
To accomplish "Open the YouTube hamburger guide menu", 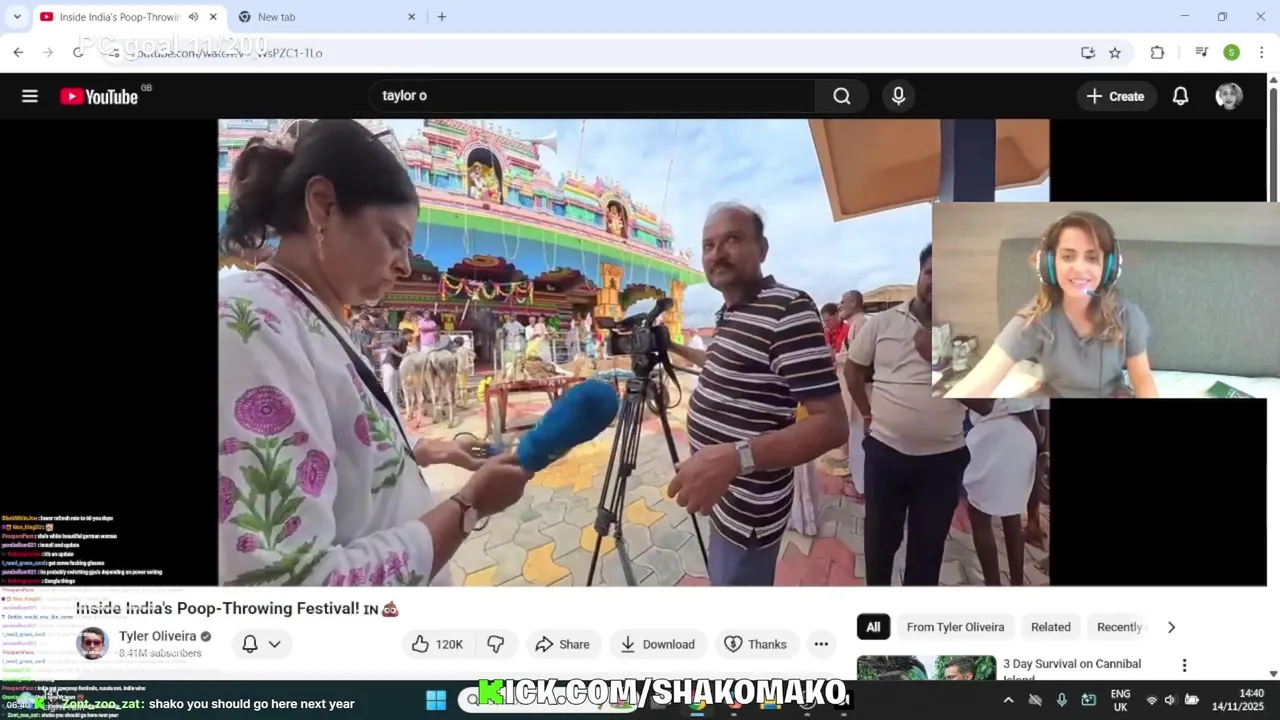I will coord(30,96).
